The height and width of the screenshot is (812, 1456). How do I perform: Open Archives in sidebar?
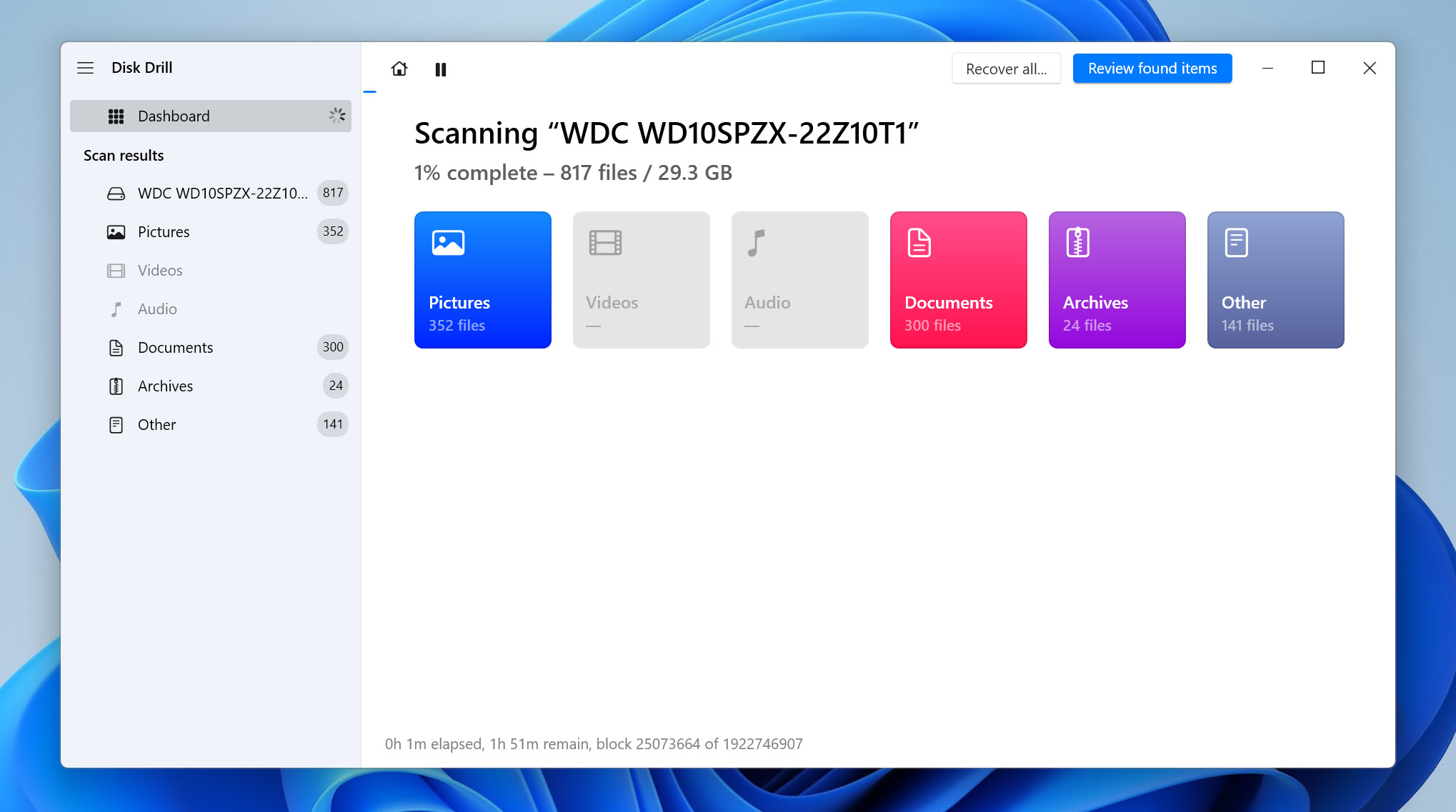tap(211, 386)
